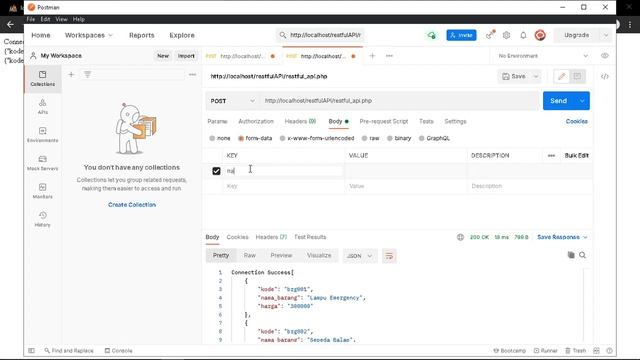Toggle response line wrap icon
Image resolution: width=640 pixels, height=360 pixels.
pos(389,256)
